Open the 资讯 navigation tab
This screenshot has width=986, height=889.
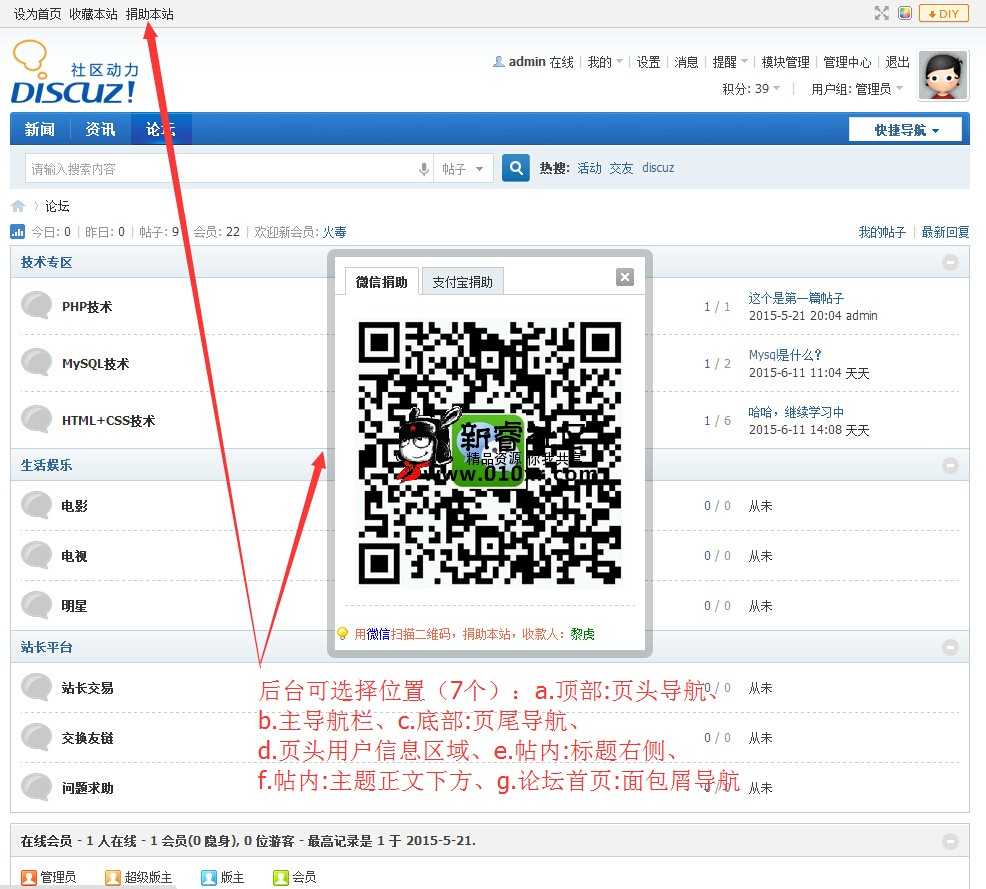click(100, 130)
